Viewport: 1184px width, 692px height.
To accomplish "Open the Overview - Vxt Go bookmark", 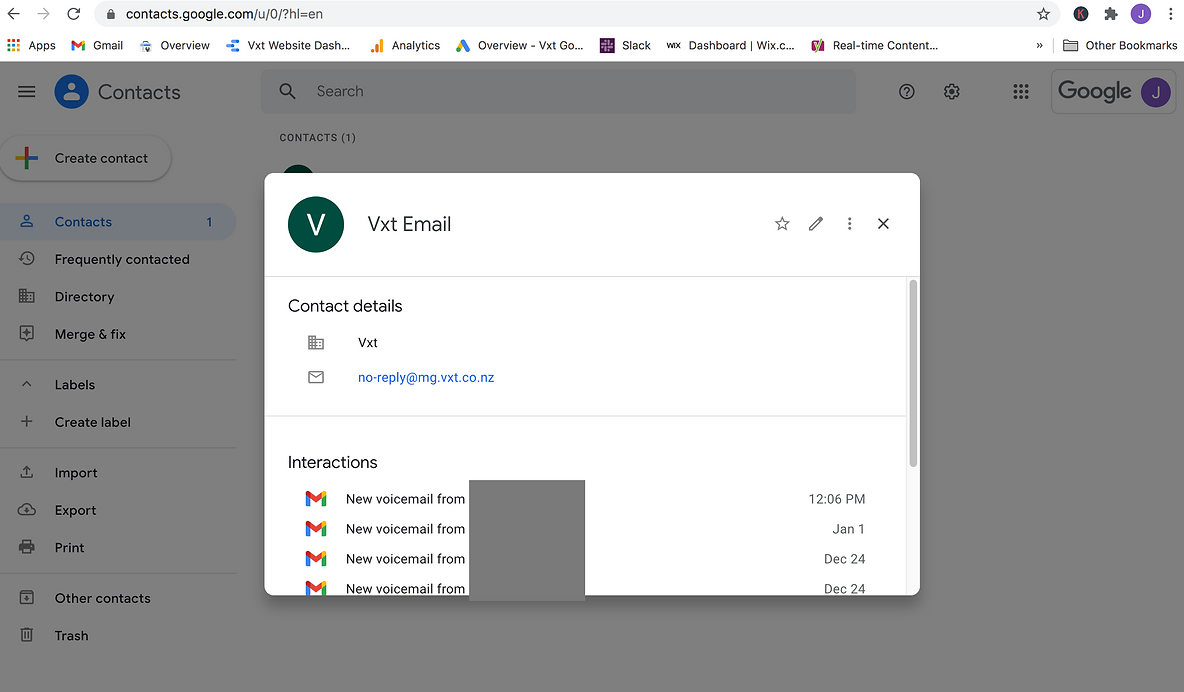I will 520,45.
